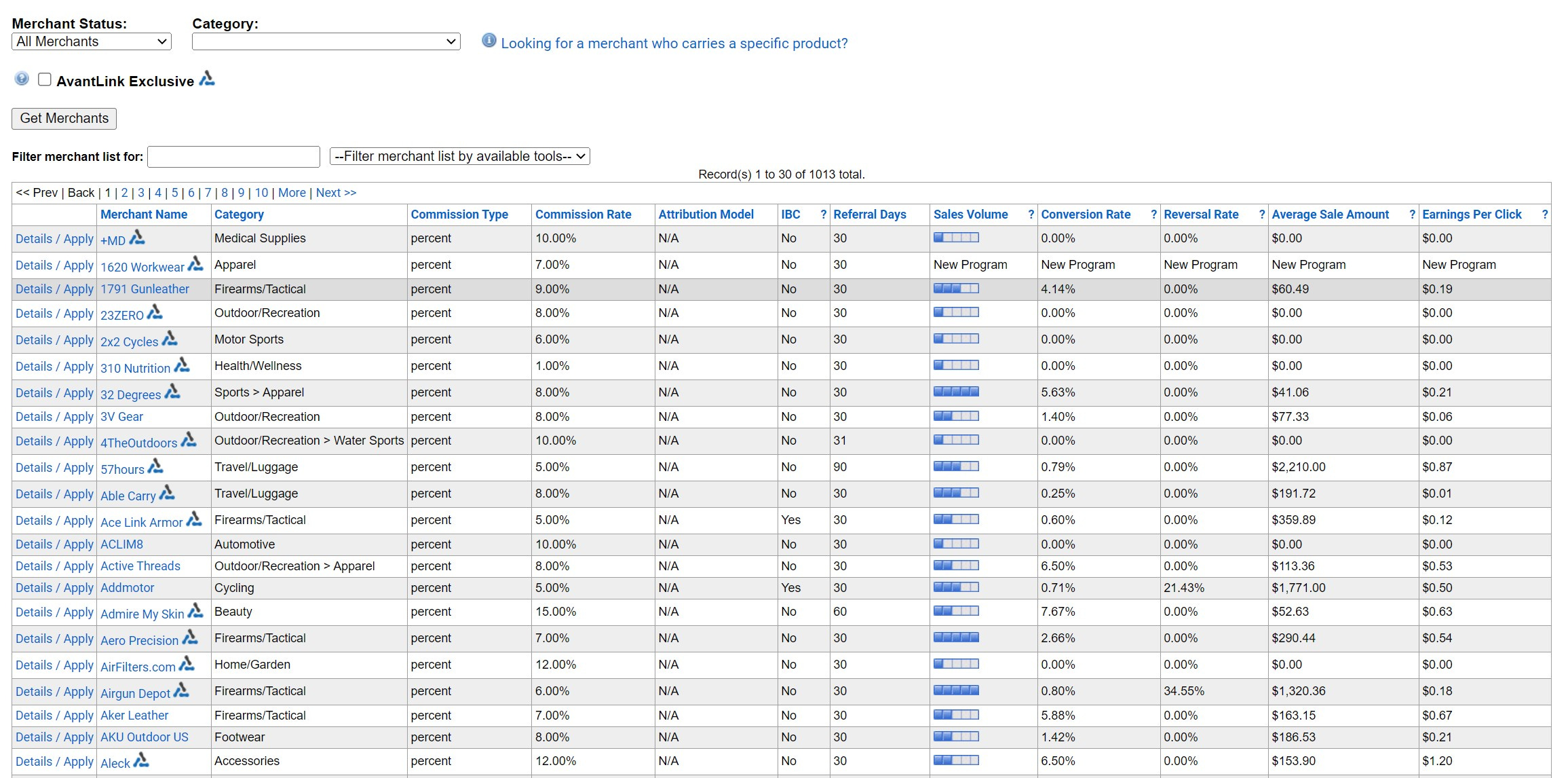Open the 1791 Gunleather merchant link

(x=145, y=289)
